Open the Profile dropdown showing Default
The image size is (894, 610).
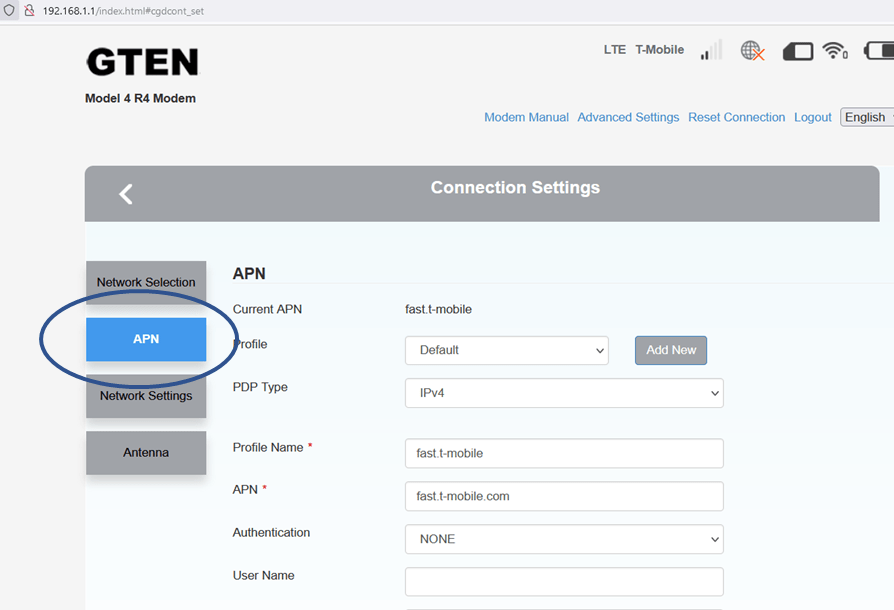pyautogui.click(x=506, y=350)
